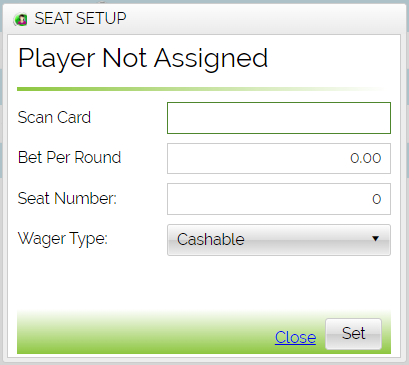
Task: Click the Close link
Action: [x=295, y=337]
